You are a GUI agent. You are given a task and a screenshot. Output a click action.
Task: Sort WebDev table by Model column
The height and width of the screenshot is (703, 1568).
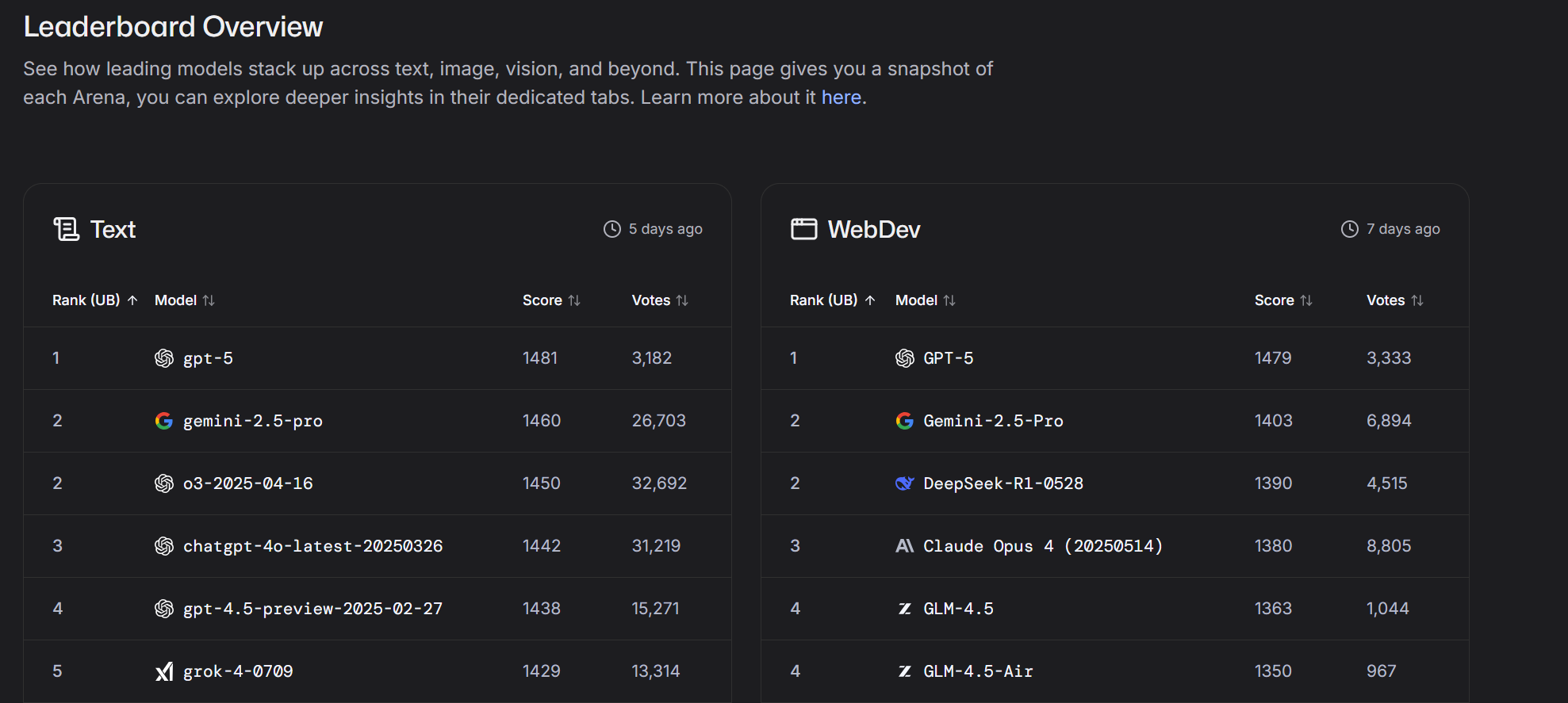click(x=925, y=300)
